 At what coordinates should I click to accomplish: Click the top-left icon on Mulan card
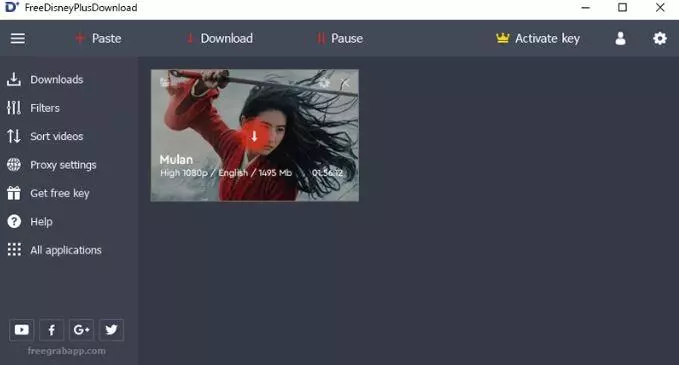tap(165, 82)
